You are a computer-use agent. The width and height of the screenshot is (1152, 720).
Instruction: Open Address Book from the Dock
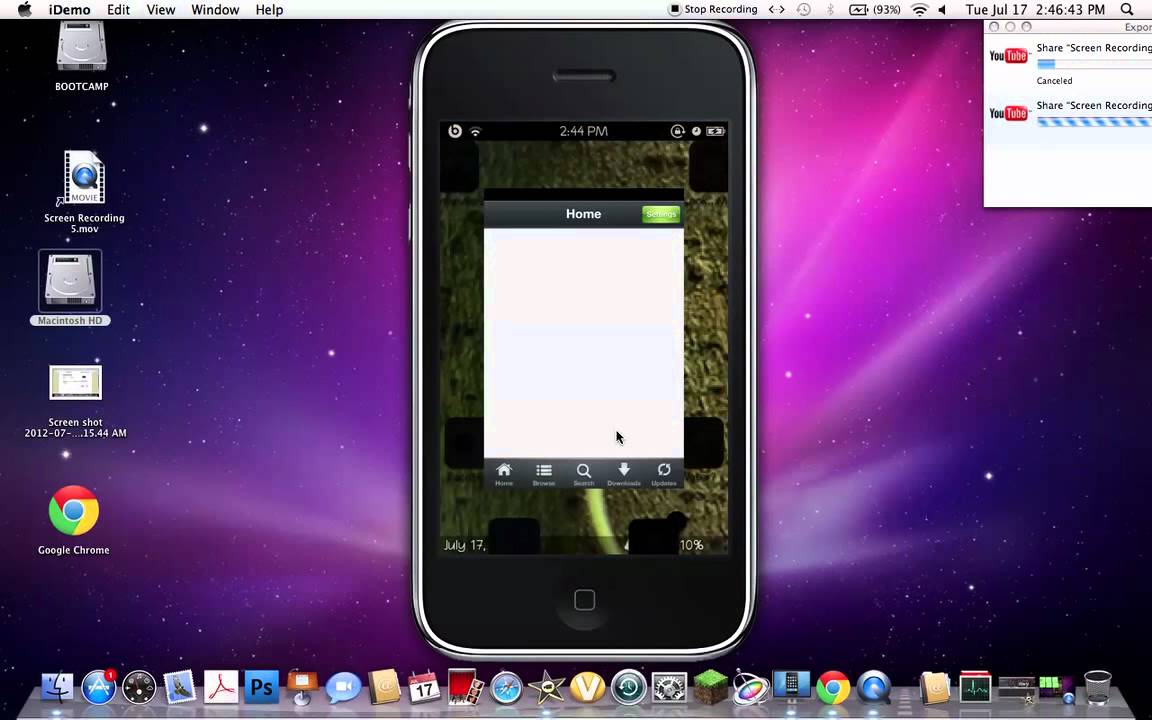click(x=384, y=688)
